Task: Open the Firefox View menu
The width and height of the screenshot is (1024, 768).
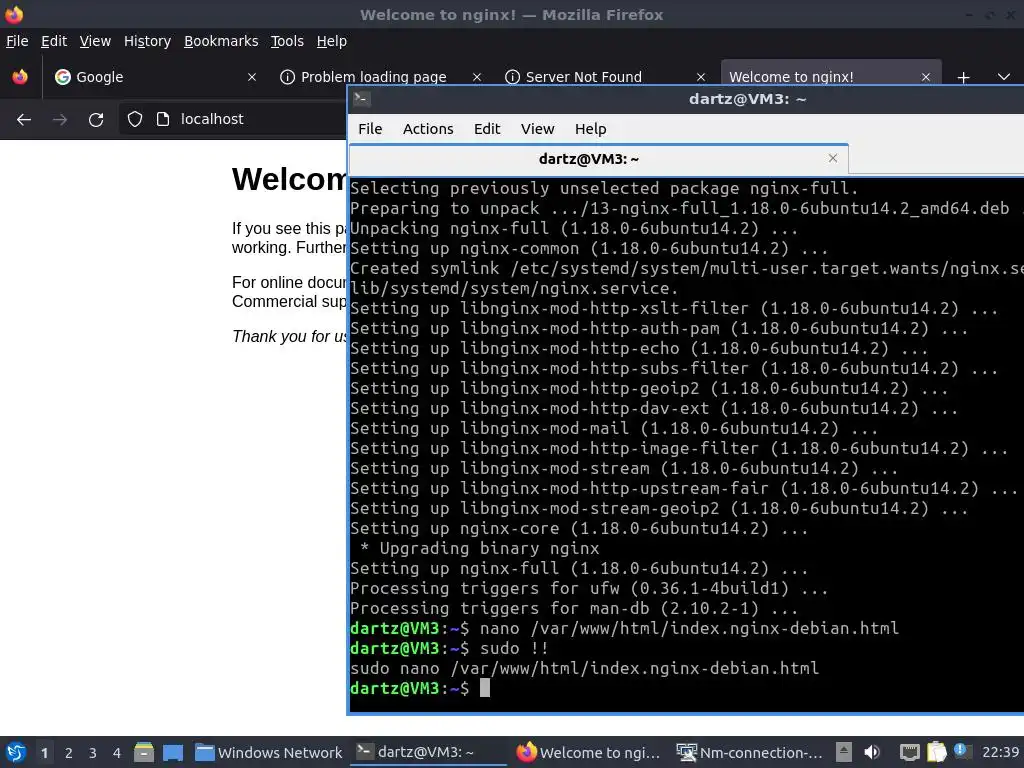Action: [x=95, y=41]
